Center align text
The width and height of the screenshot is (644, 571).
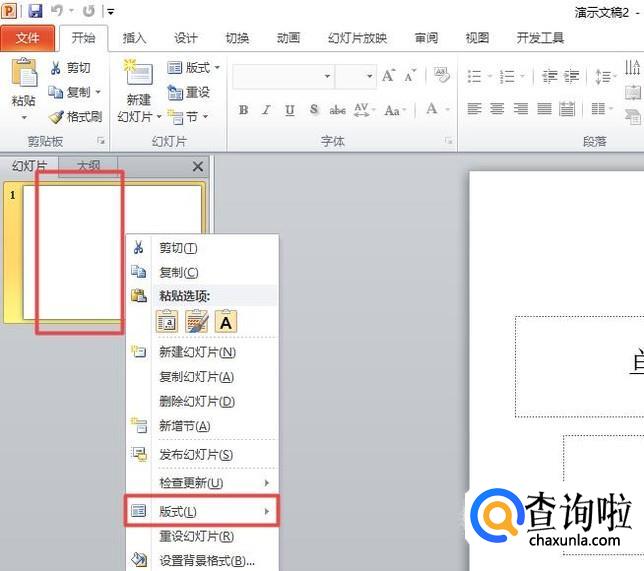[x=497, y=109]
